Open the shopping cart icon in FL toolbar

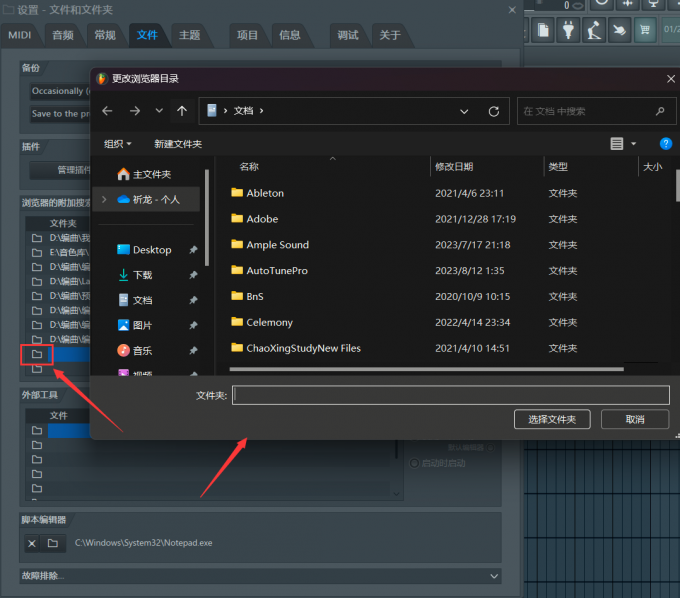pyautogui.click(x=645, y=30)
